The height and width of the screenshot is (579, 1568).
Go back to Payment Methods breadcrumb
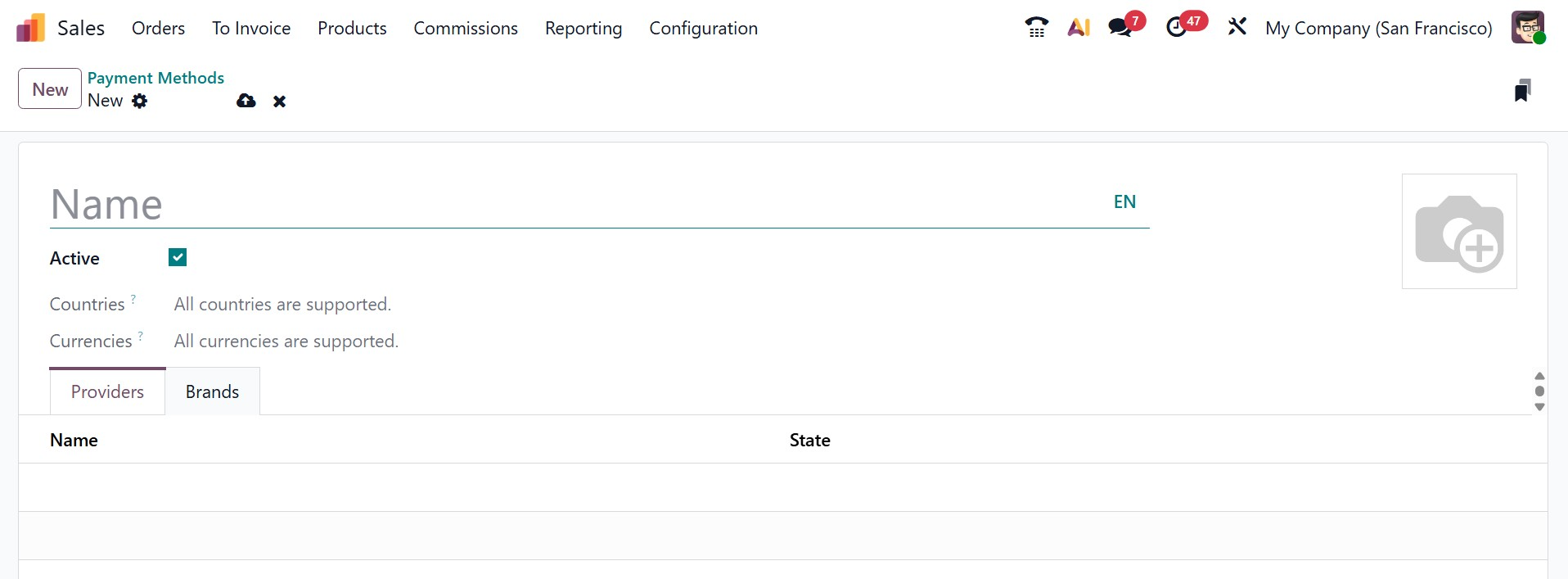[x=155, y=78]
